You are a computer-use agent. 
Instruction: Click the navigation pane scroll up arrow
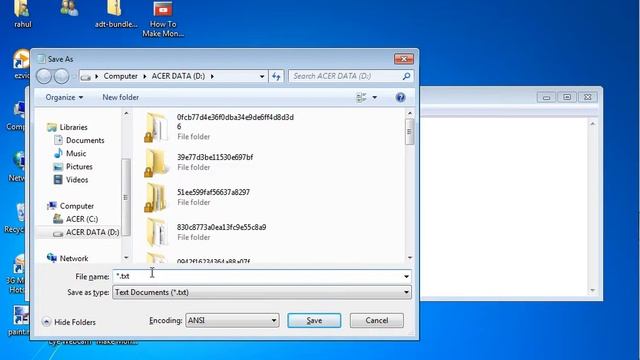pos(126,113)
